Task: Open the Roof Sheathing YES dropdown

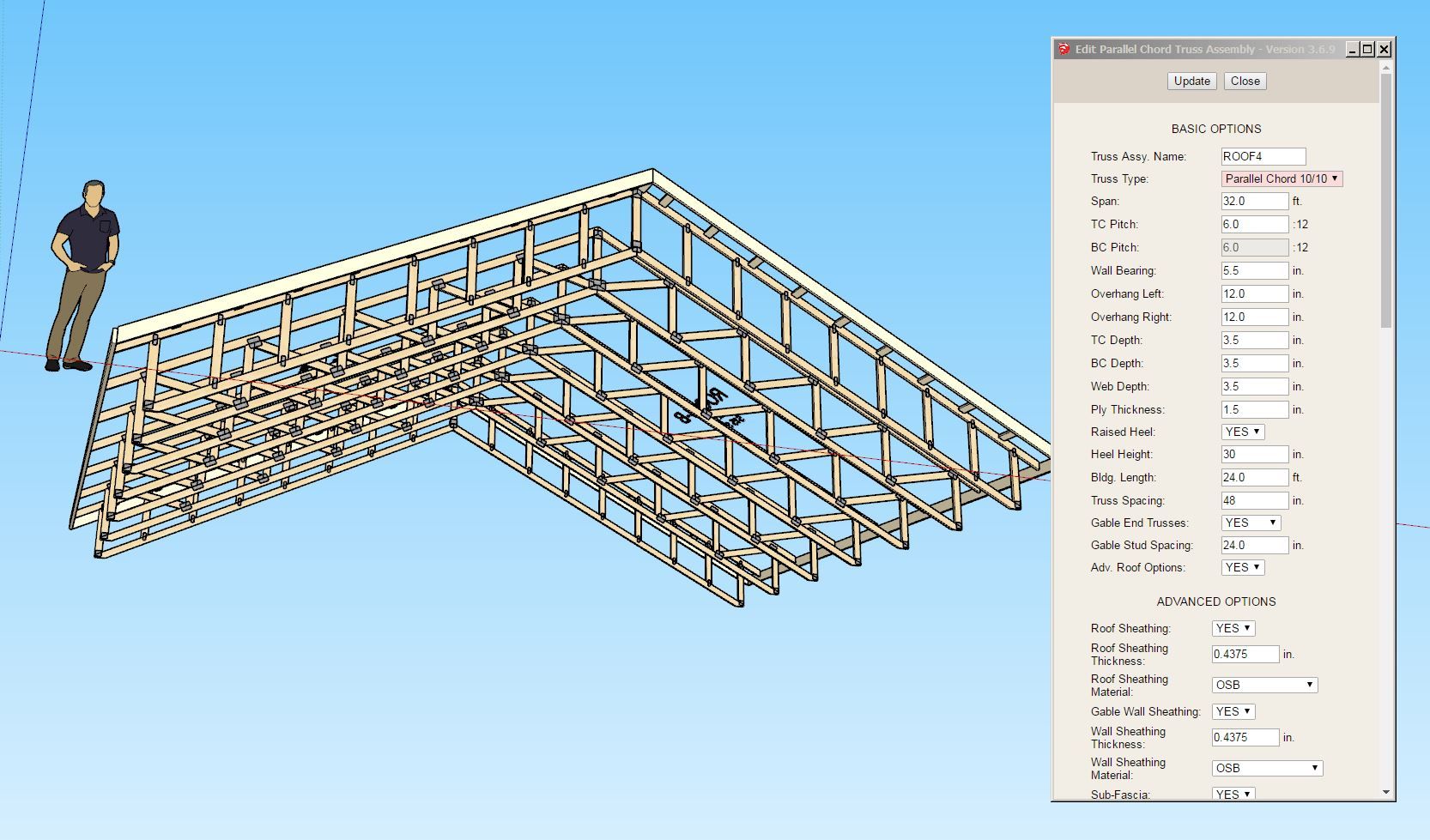Action: coord(1233,628)
